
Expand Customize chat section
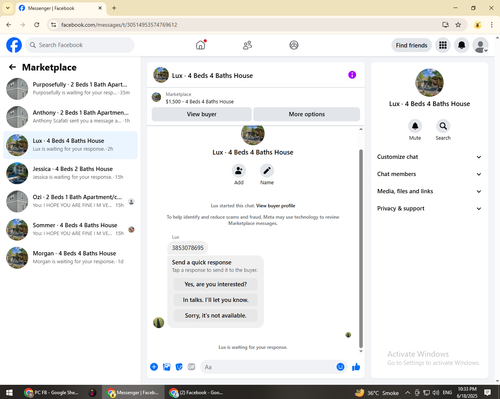[429, 157]
